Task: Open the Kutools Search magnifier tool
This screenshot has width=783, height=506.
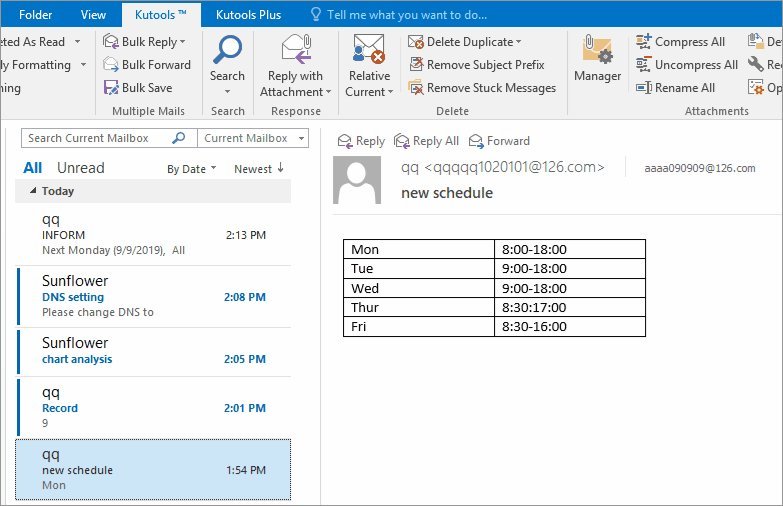Action: coord(227,50)
